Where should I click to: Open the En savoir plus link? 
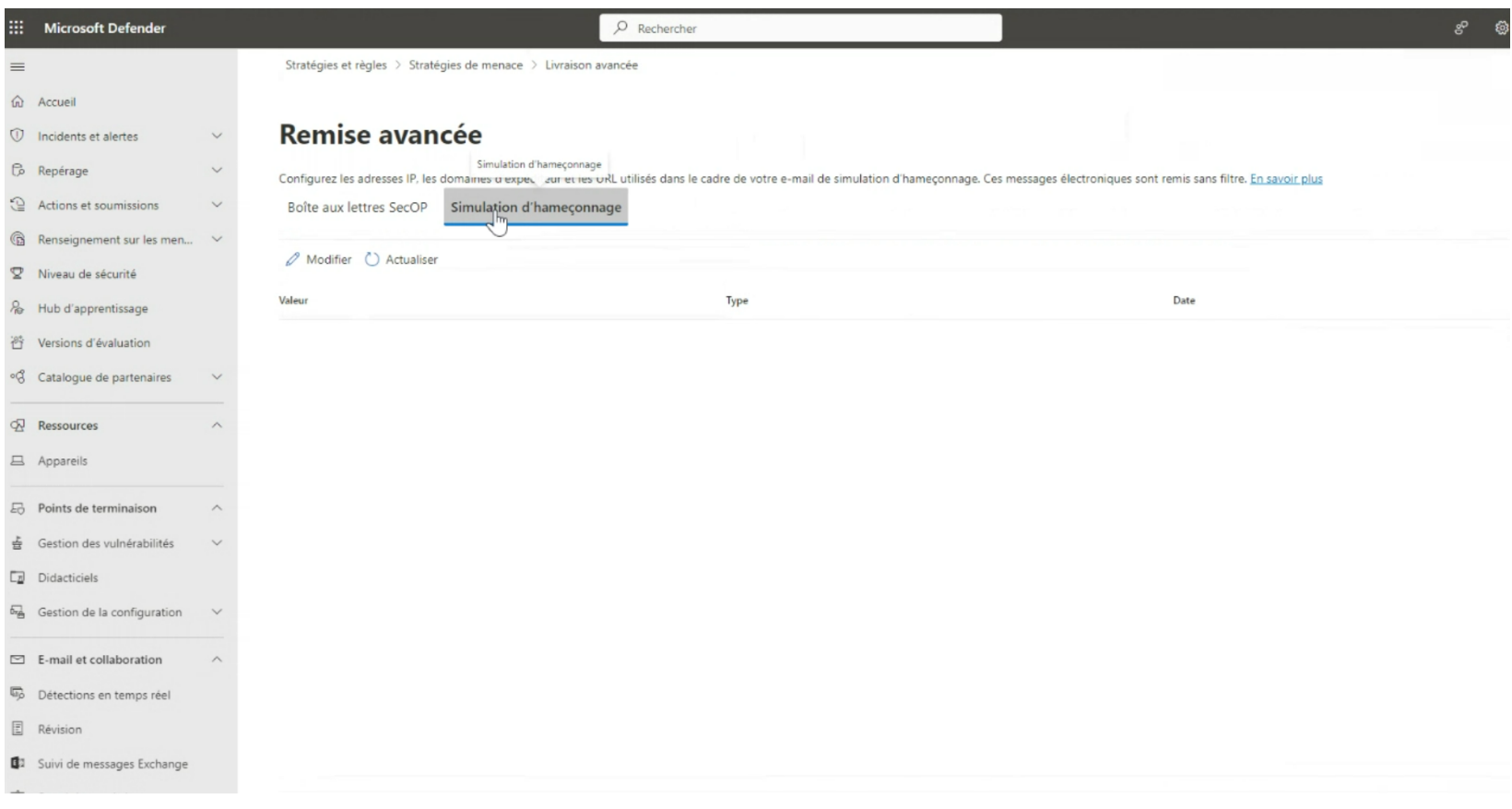(x=1285, y=179)
